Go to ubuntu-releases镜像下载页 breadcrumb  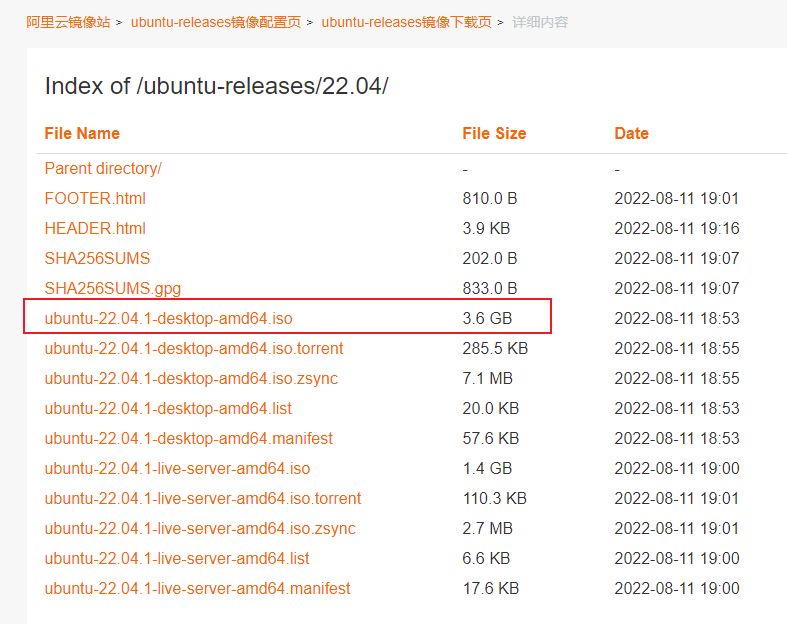pyautogui.click(x=407, y=23)
